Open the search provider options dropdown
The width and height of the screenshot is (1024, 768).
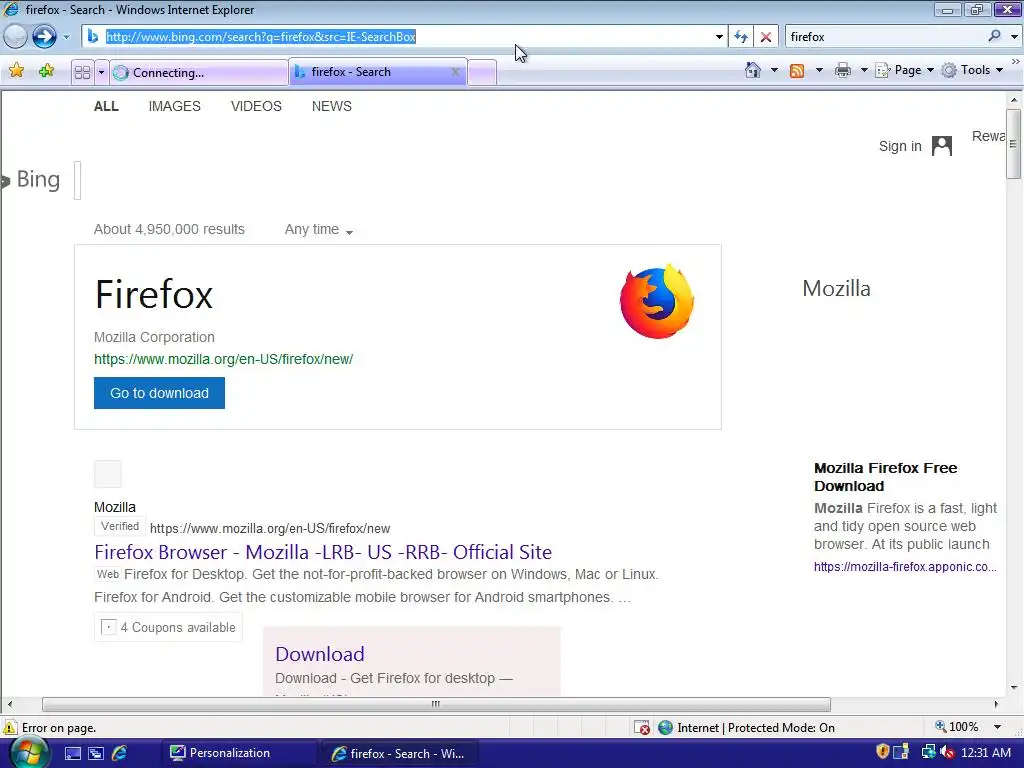tap(1014, 37)
